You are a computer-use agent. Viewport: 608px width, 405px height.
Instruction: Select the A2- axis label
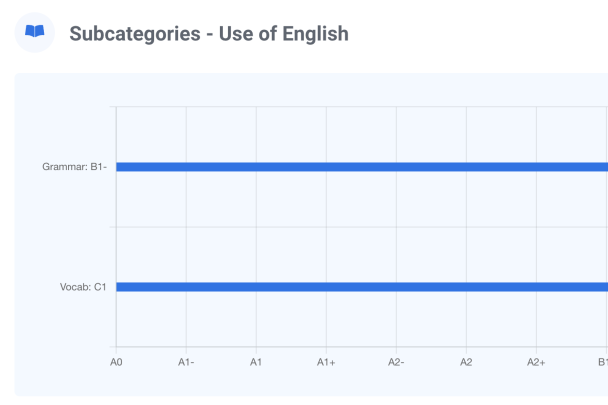(x=396, y=362)
